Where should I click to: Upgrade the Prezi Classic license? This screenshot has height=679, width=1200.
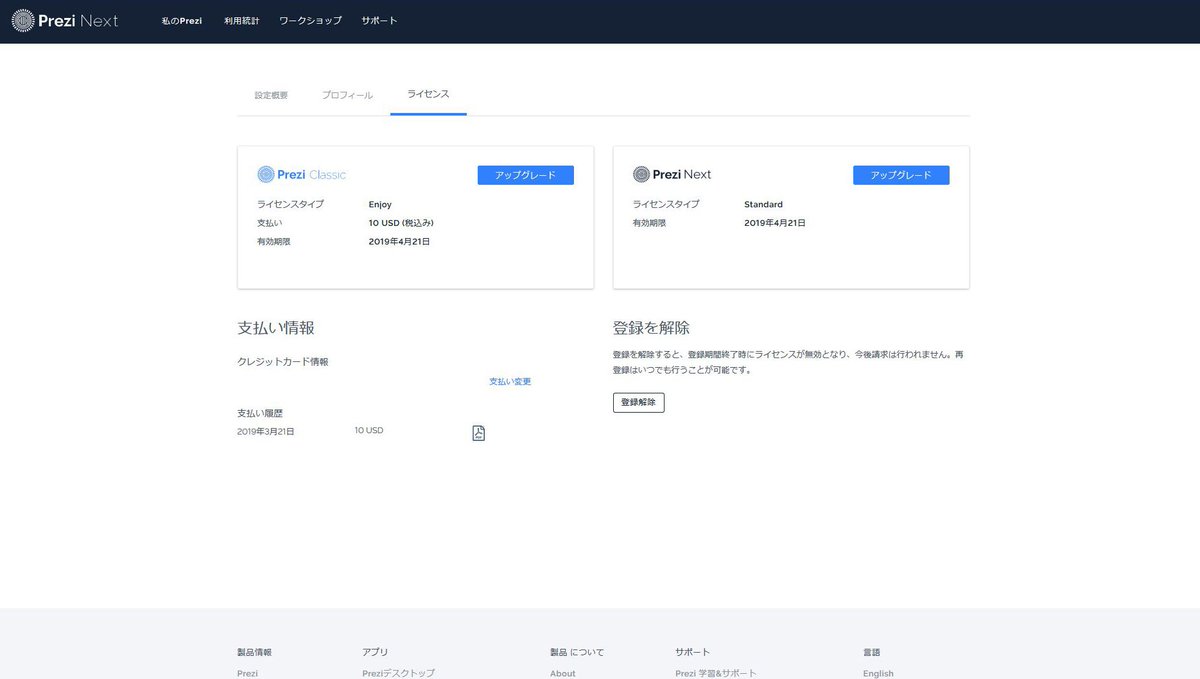click(526, 175)
